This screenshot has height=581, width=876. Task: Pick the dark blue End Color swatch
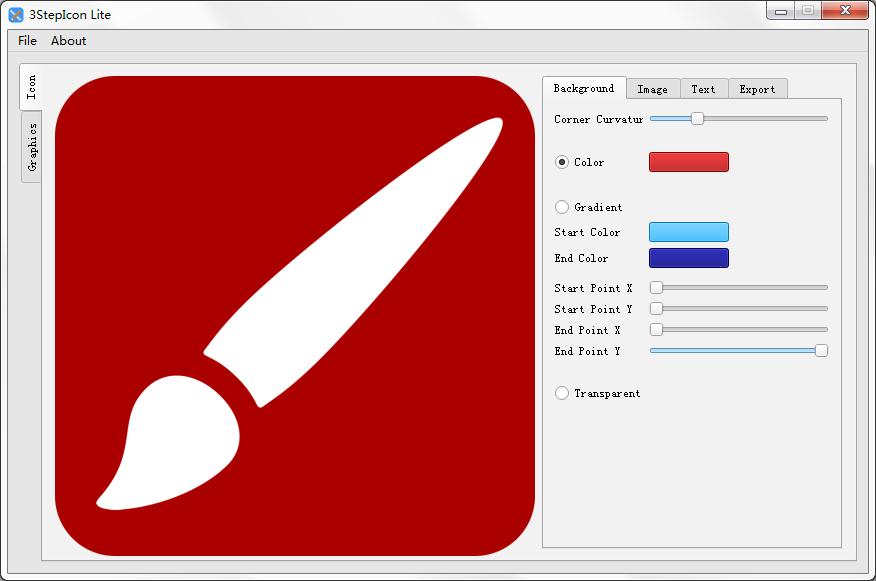coord(689,258)
